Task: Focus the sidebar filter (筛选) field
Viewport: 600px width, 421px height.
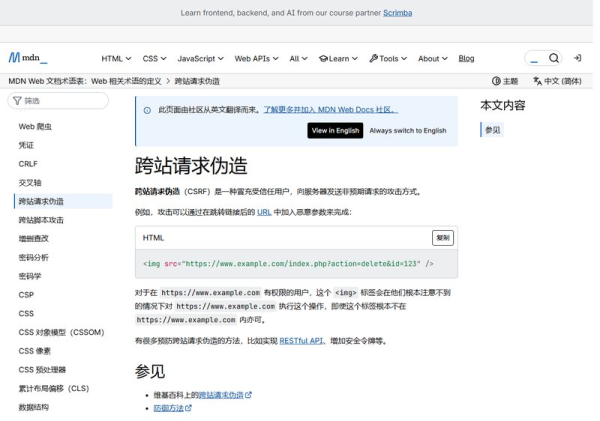Action: 58,101
